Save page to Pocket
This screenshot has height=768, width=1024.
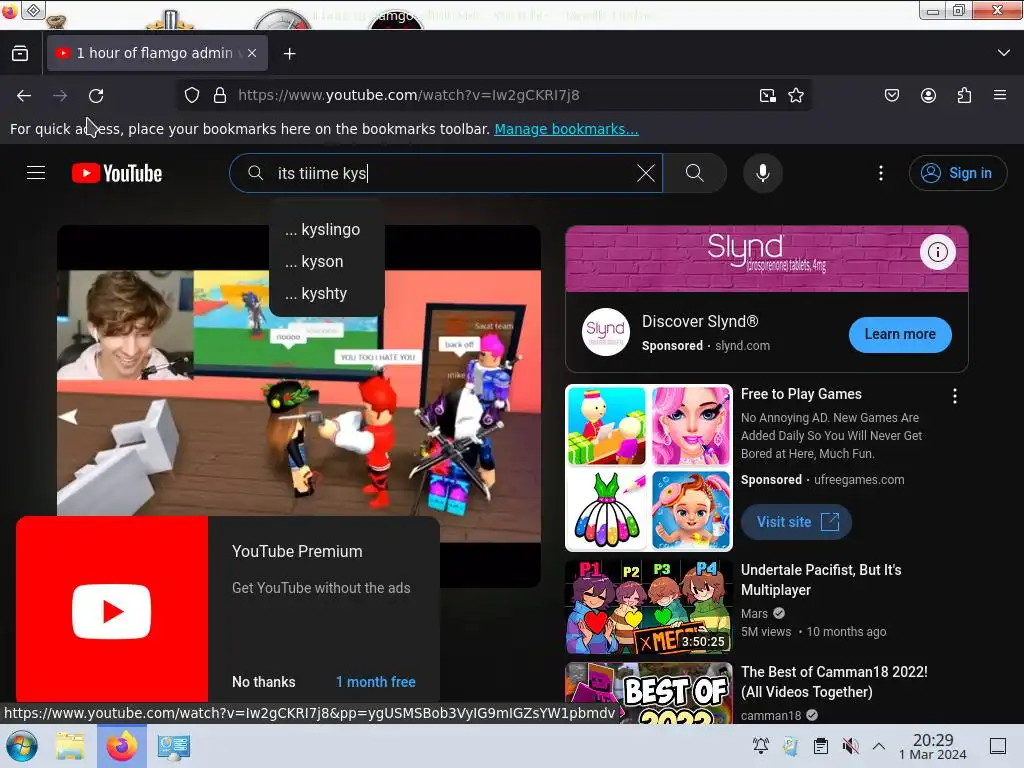[891, 95]
